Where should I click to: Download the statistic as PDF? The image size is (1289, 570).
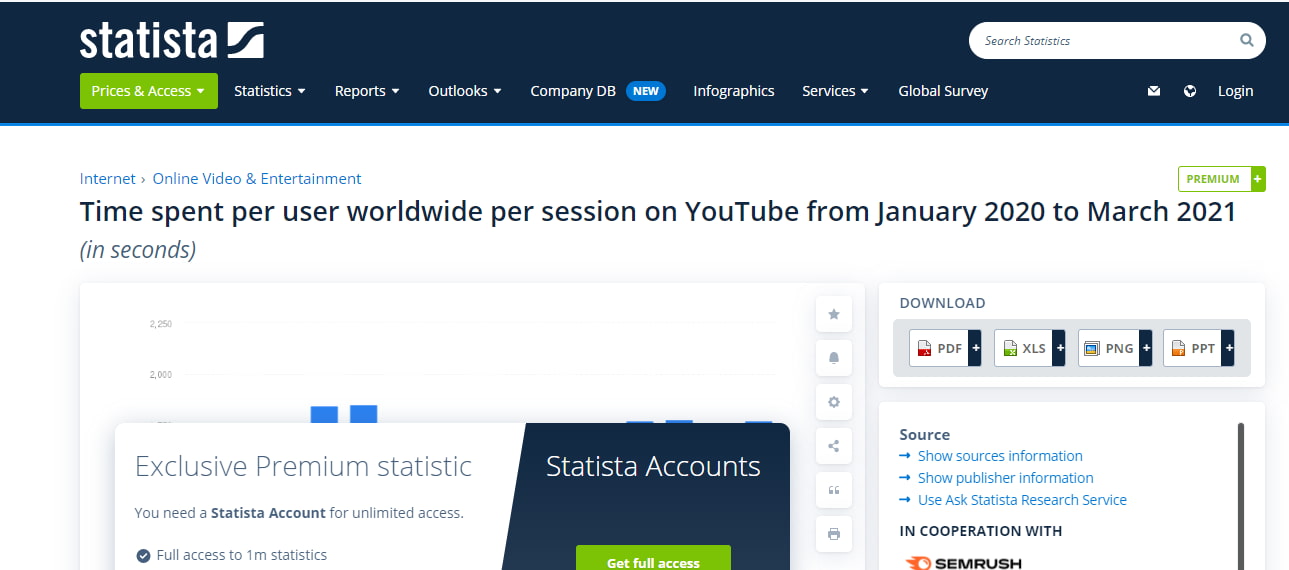[945, 348]
